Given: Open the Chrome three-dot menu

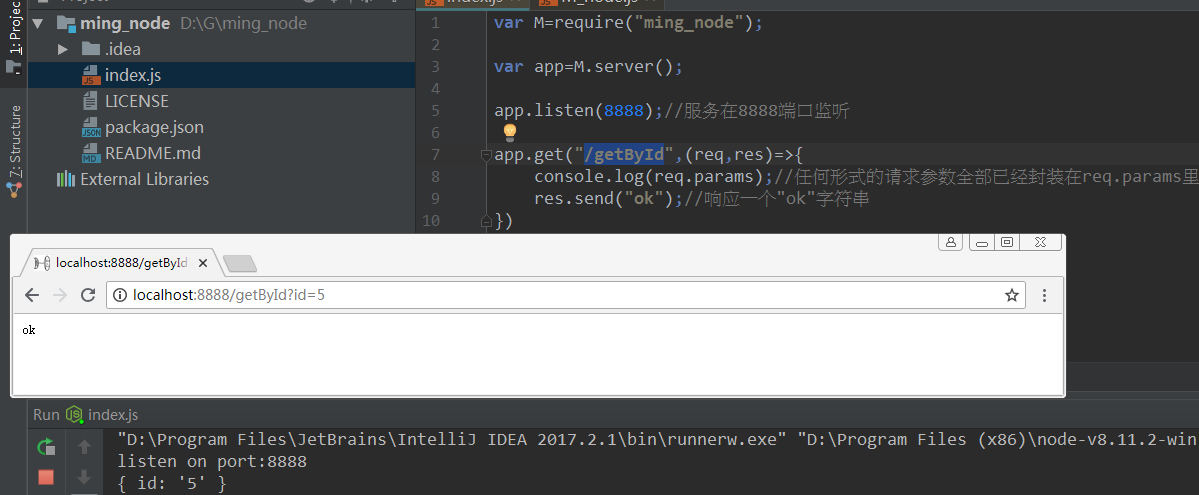Looking at the screenshot, I should (1044, 295).
